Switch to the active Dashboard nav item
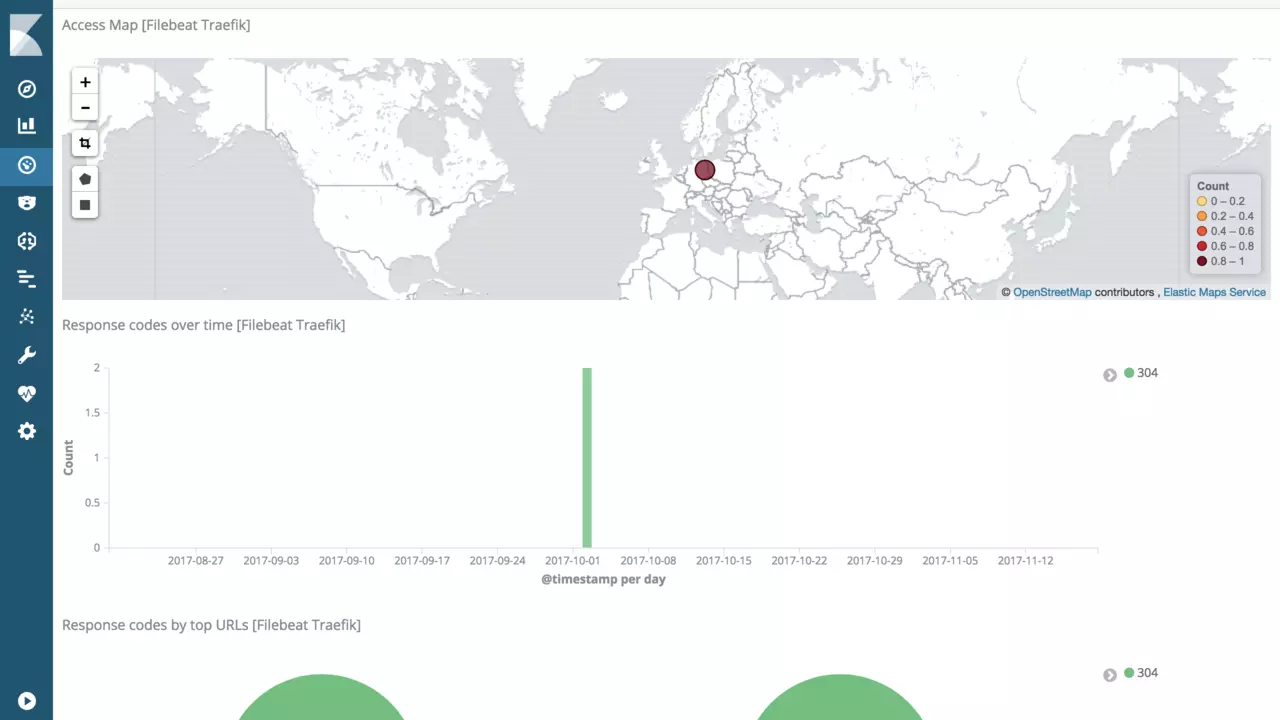Screen dimensions: 1280x720 tap(27, 165)
